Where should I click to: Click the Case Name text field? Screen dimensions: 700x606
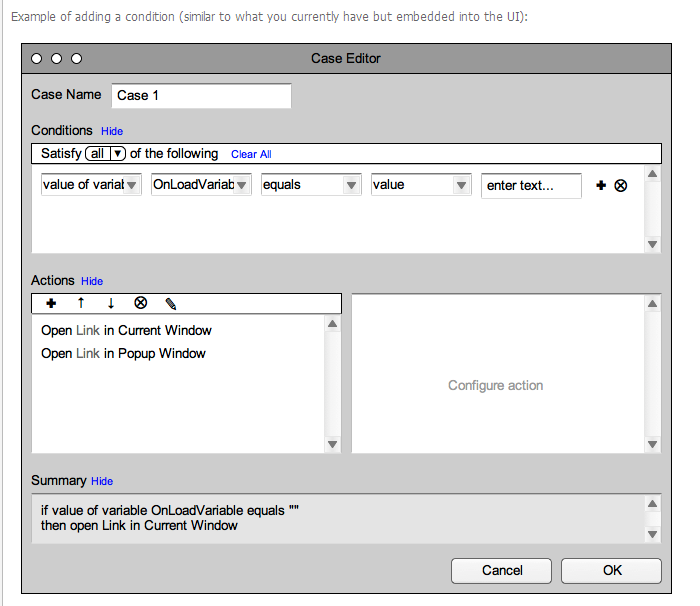click(201, 96)
